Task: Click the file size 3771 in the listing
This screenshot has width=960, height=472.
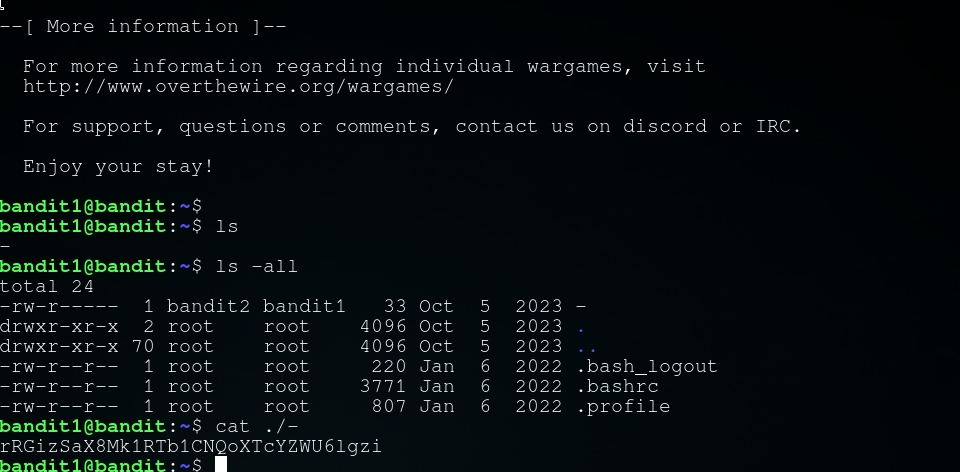Action: 384,386
